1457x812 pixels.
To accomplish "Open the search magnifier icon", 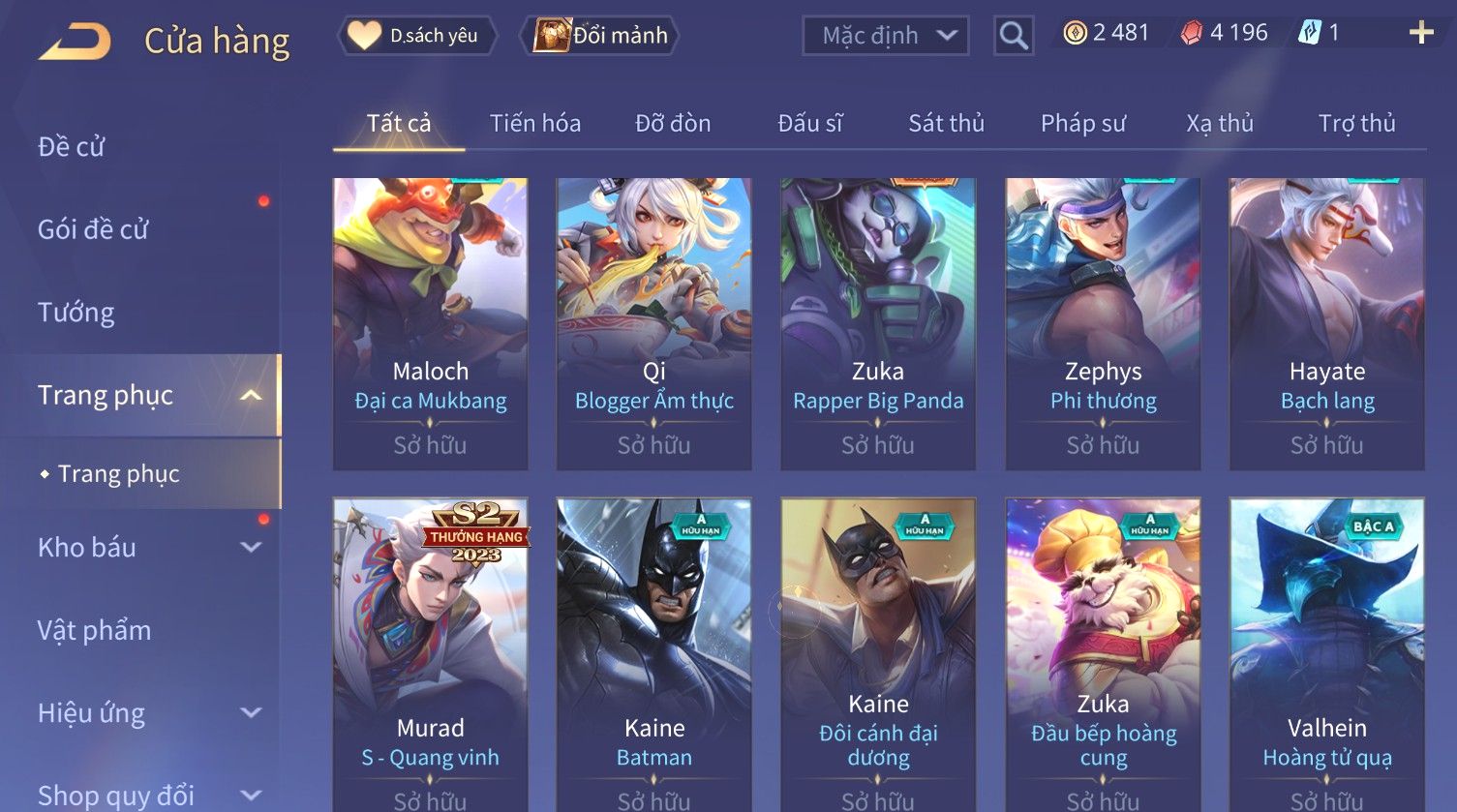I will 1014,36.
